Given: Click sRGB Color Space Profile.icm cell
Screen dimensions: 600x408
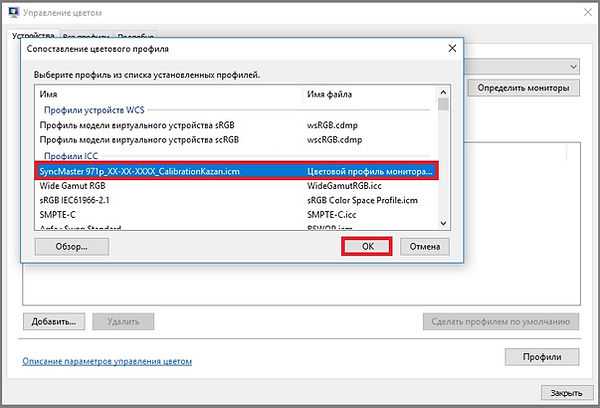Looking at the screenshot, I should point(362,200).
